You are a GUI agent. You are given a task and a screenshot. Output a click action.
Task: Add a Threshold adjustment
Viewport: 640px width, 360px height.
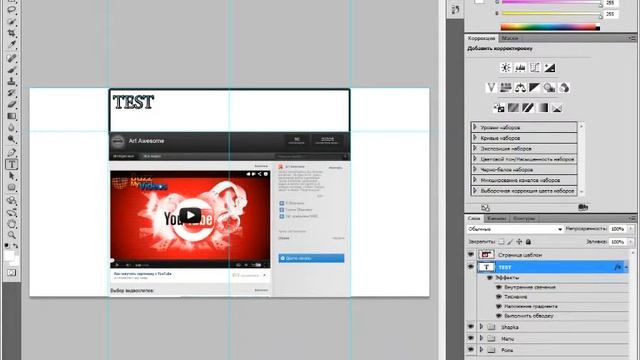tap(528, 108)
